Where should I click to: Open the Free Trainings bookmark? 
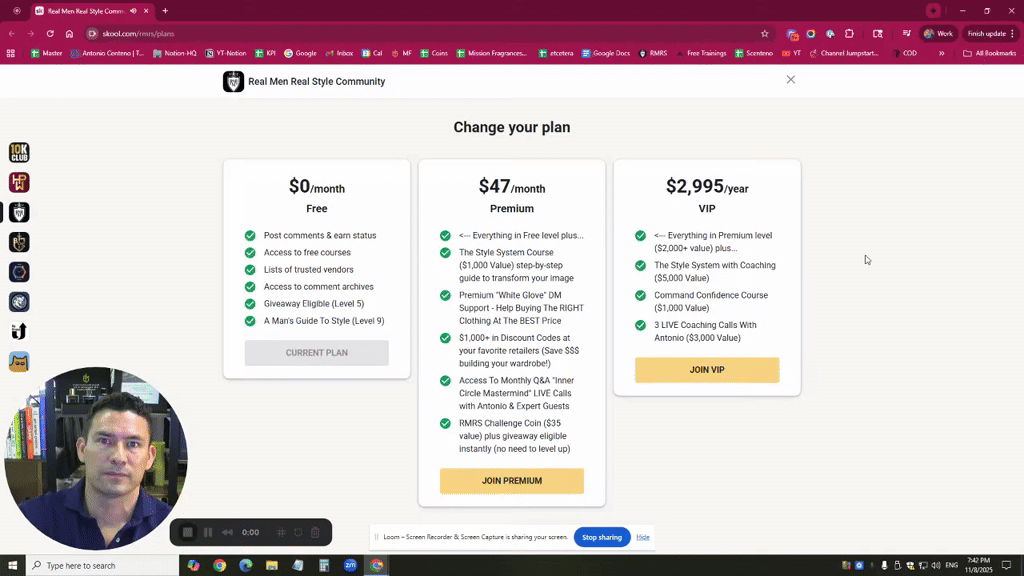pos(701,54)
